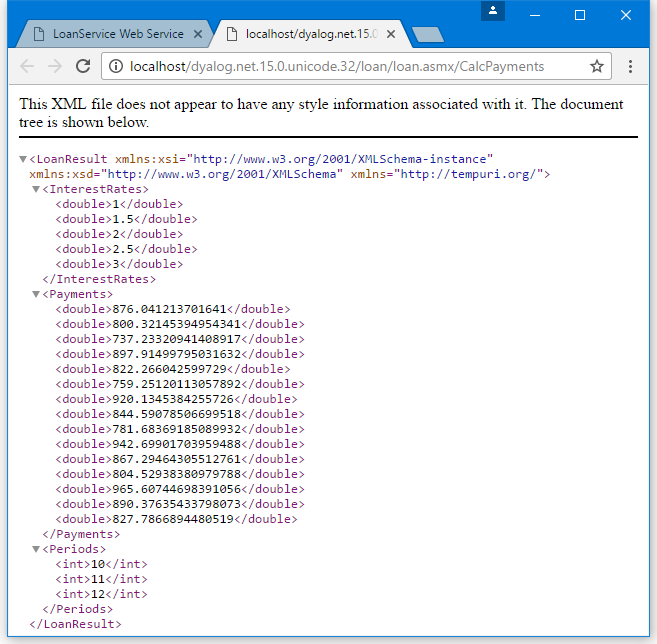The width and height of the screenshot is (657, 644).
Task: Collapse the Payments node
Action: (x=36, y=295)
